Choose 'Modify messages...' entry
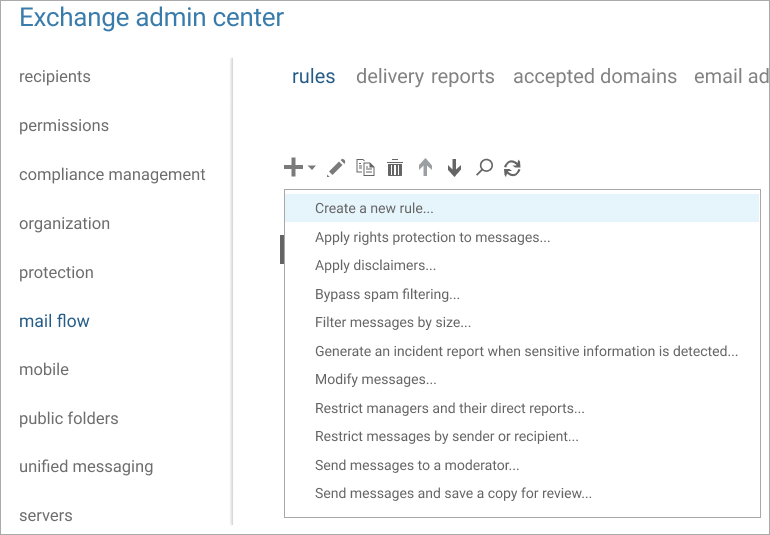770x535 pixels. click(522, 379)
